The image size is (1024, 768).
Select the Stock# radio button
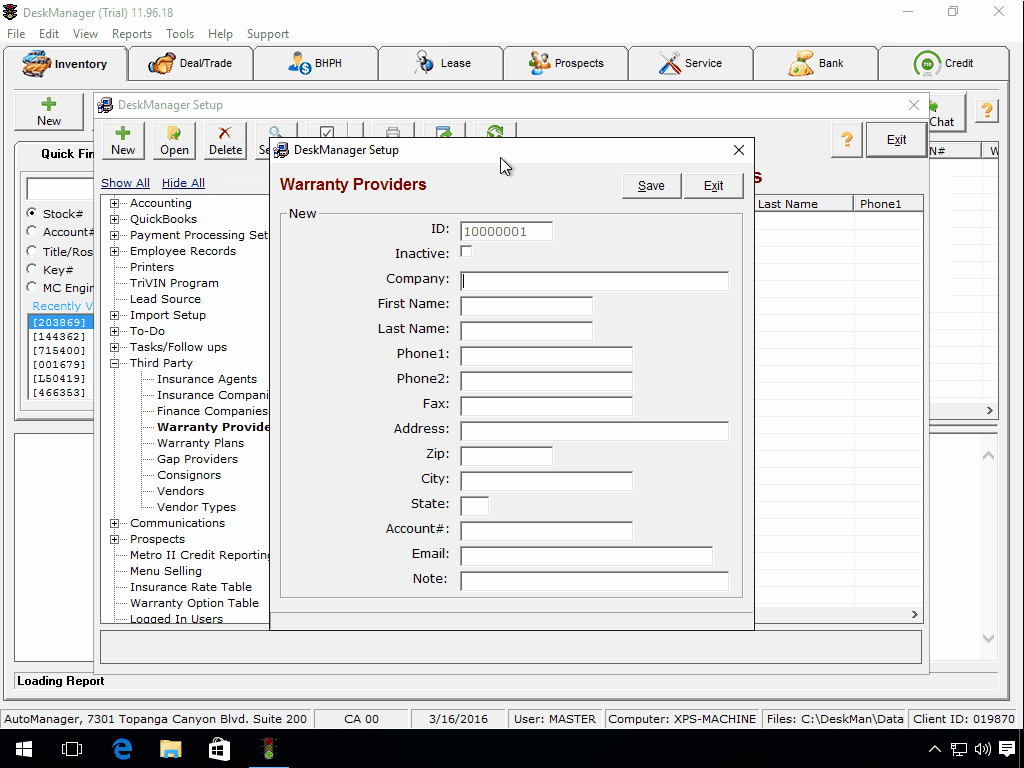coord(31,213)
